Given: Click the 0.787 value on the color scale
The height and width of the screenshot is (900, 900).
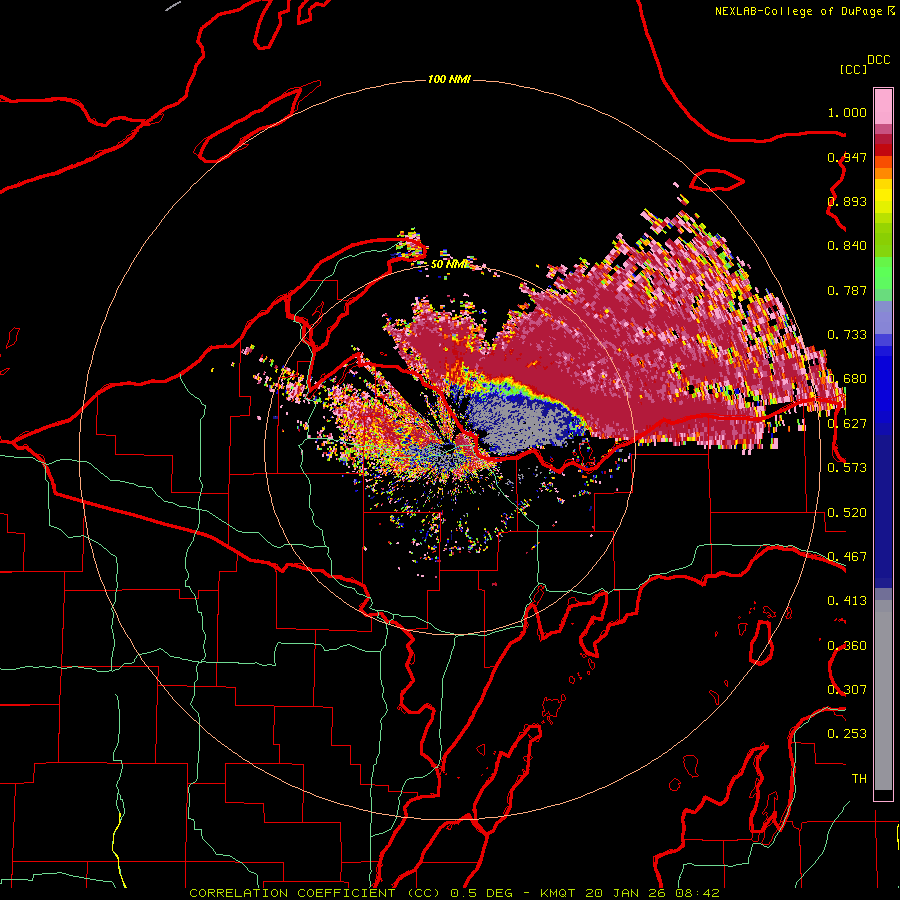Looking at the screenshot, I should (x=847, y=290).
